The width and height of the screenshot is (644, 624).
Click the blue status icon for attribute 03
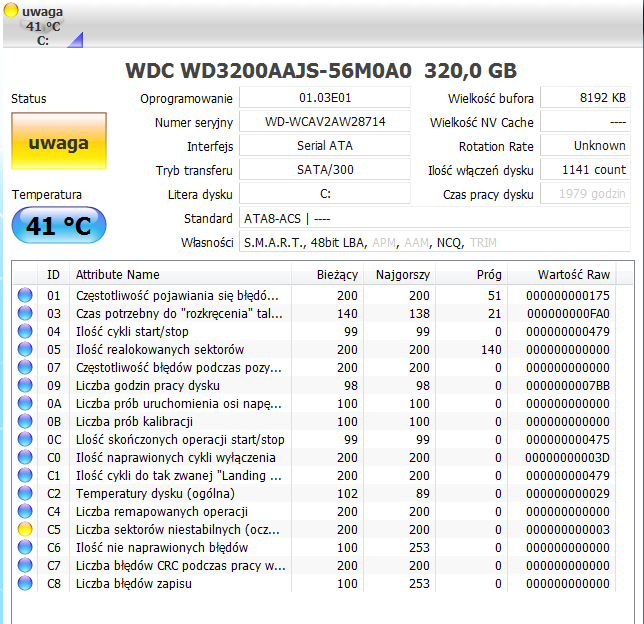25,313
